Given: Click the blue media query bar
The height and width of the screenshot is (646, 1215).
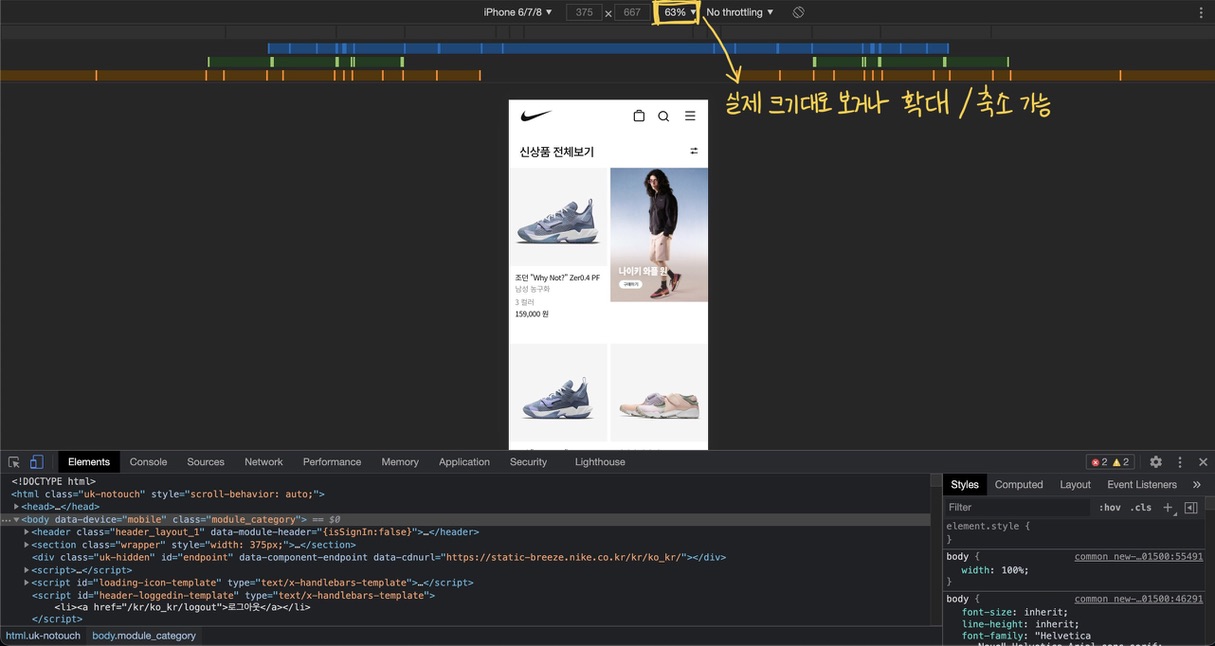Looking at the screenshot, I should [608, 48].
